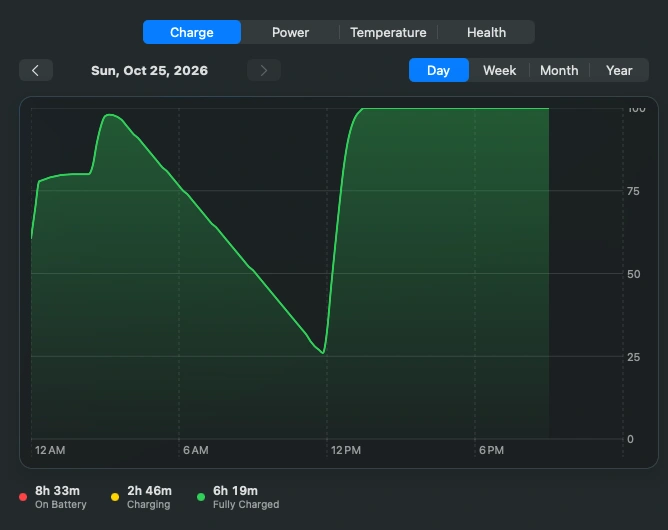
Task: Select the Day range view
Action: (x=438, y=70)
